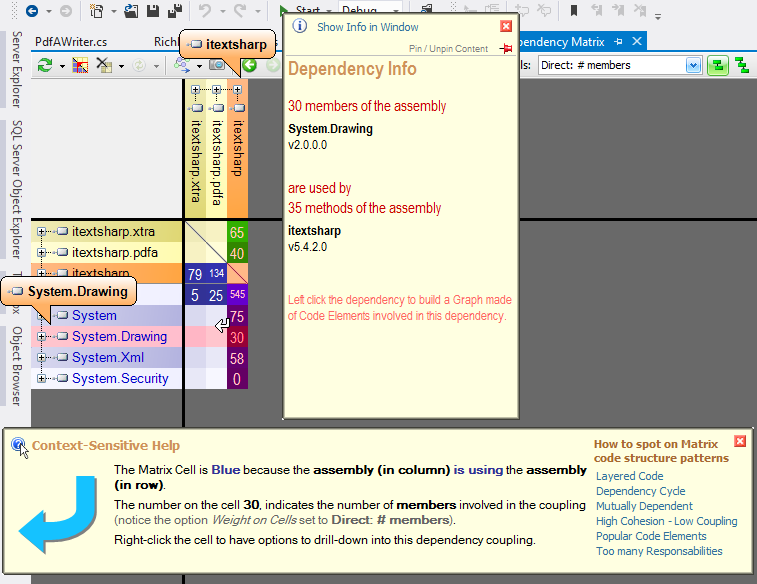Pin the Dependency Matrix tab

pos(618,42)
